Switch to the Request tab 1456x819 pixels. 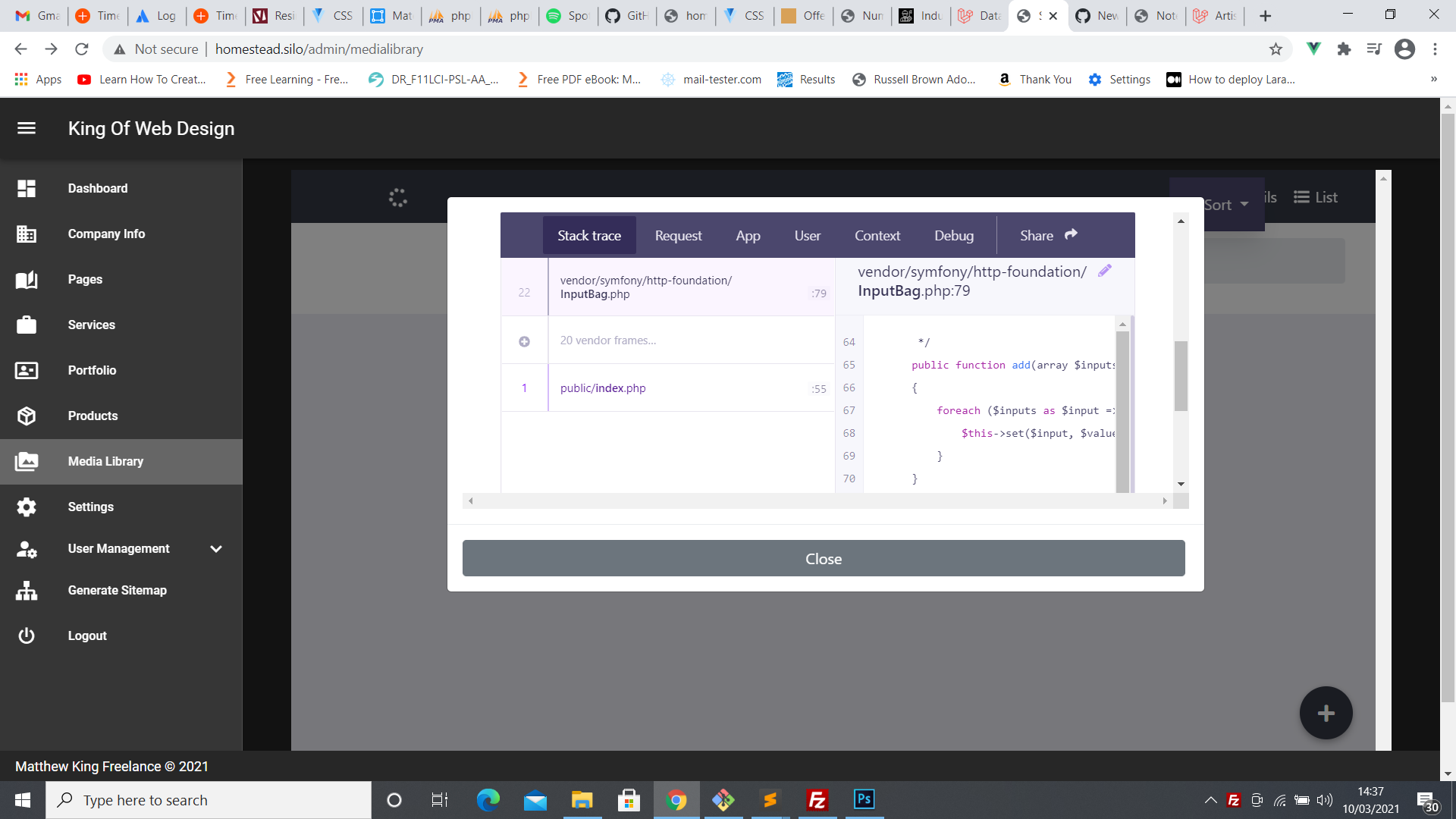[678, 236]
